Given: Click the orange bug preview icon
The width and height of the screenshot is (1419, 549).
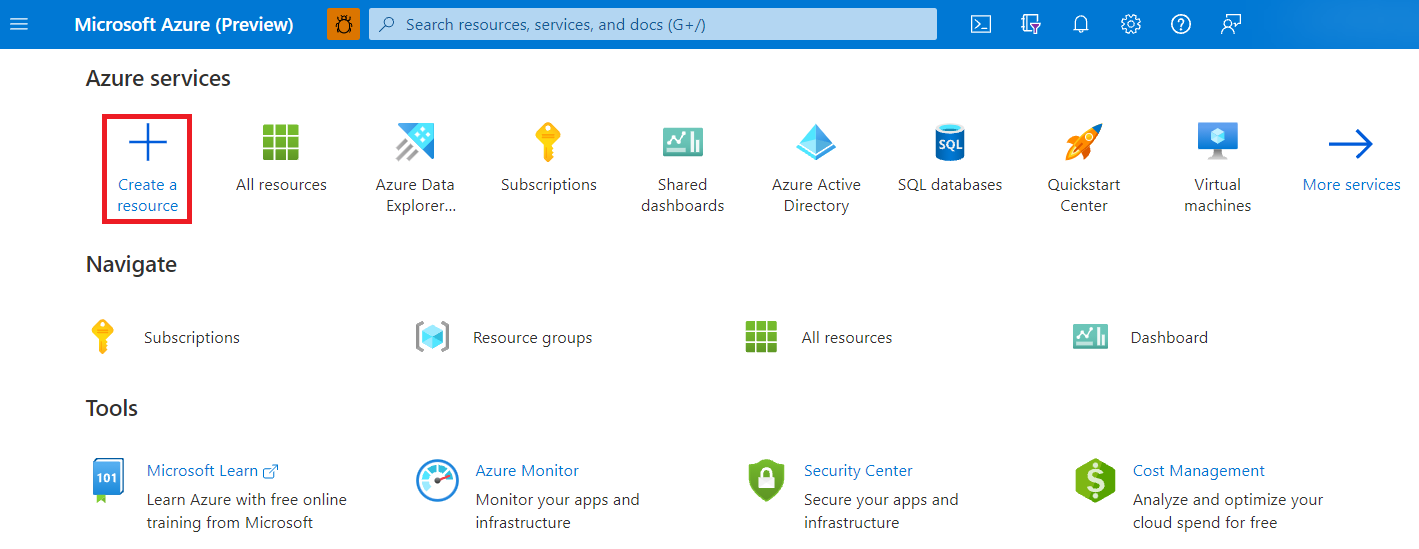Looking at the screenshot, I should (343, 24).
